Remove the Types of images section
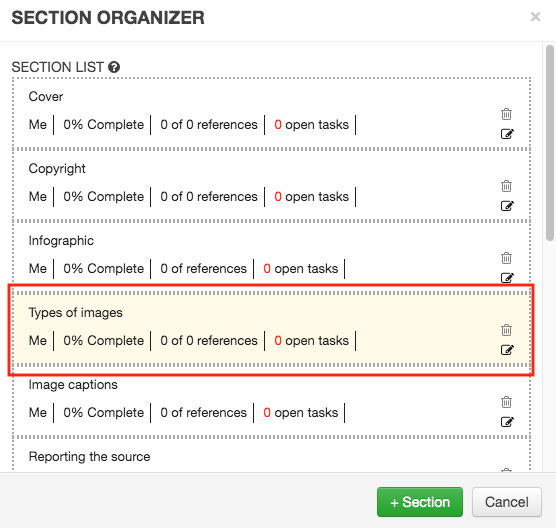 pos(506,330)
